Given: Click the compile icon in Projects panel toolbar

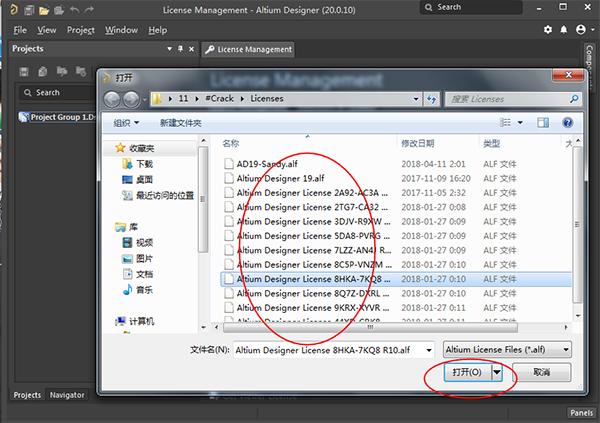Looking at the screenshot, I should pyautogui.click(x=43, y=72).
